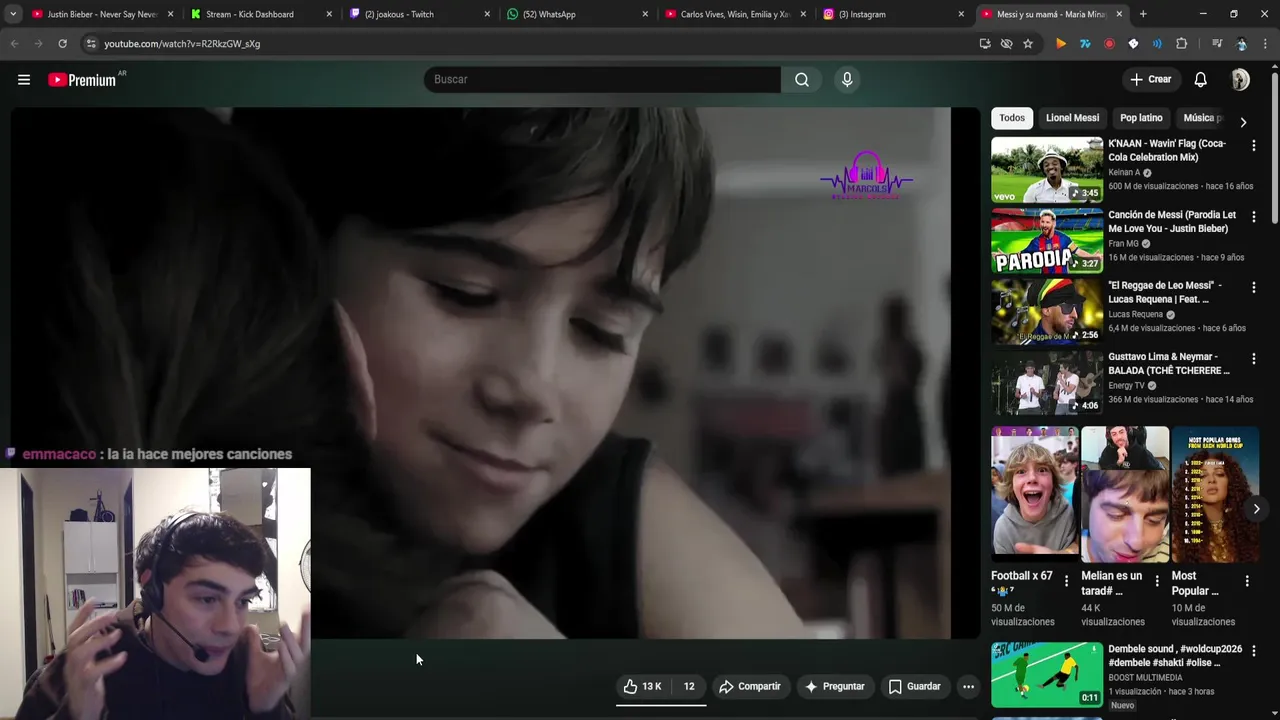
Task: Open Canción de Messi Parodia thumbnail
Action: click(x=1047, y=240)
